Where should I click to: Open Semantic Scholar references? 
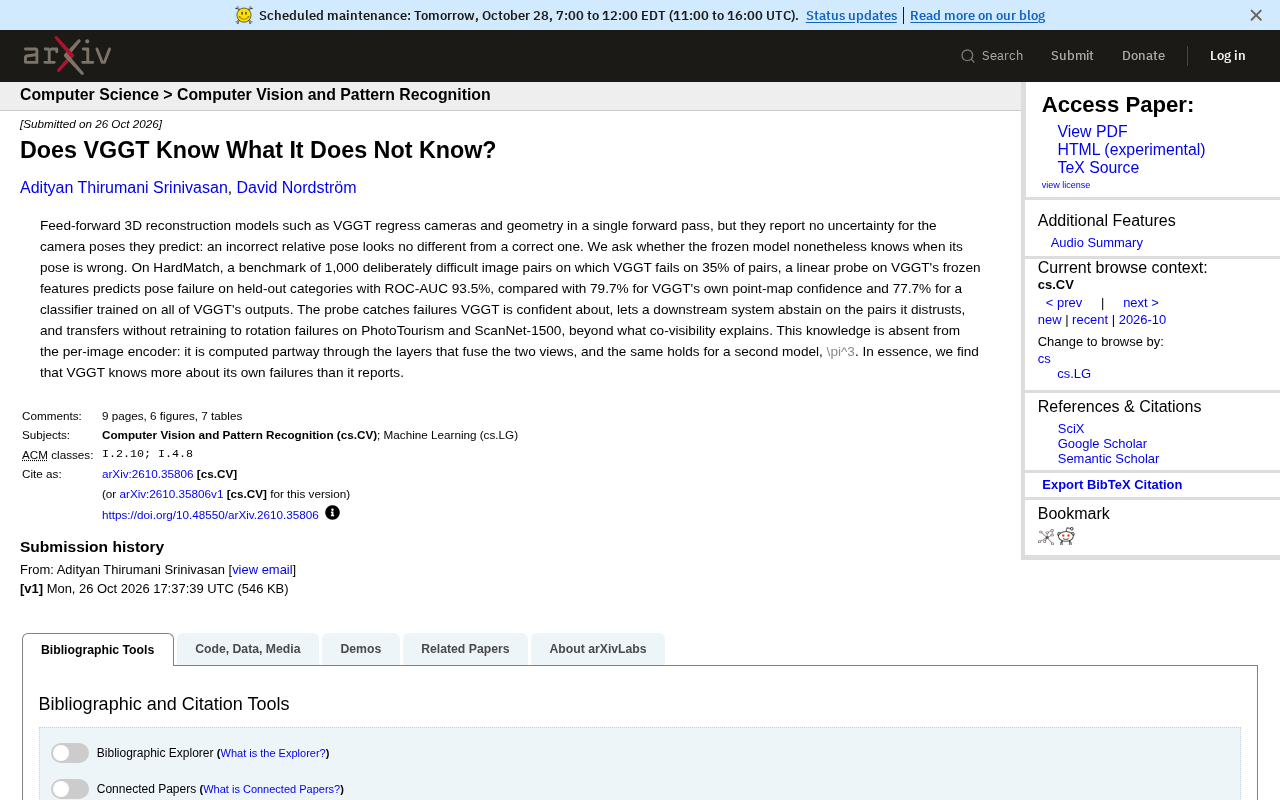pos(1108,459)
